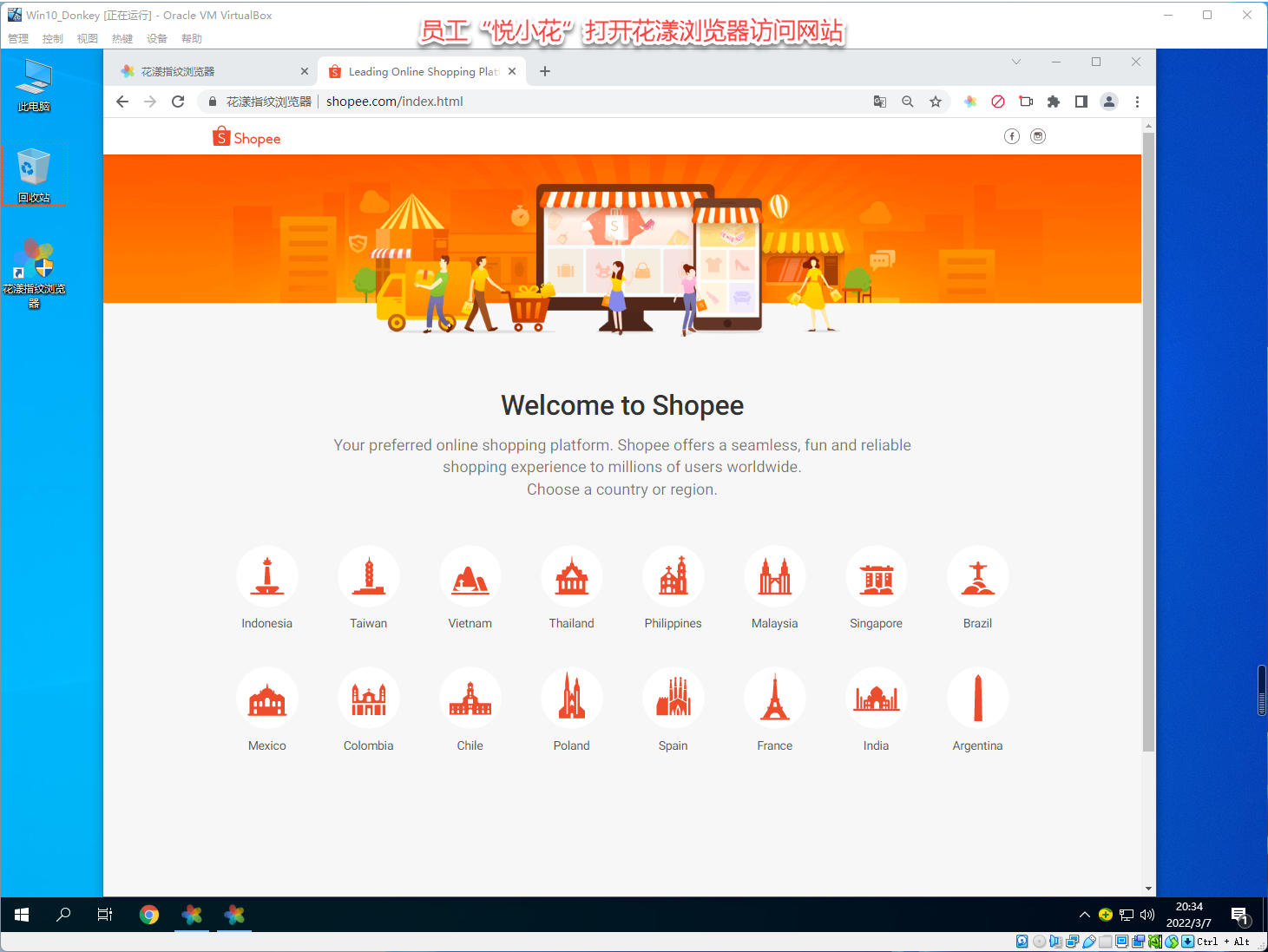Open the extensions puzzle icon
Viewport: 1268px width, 952px height.
click(1054, 102)
